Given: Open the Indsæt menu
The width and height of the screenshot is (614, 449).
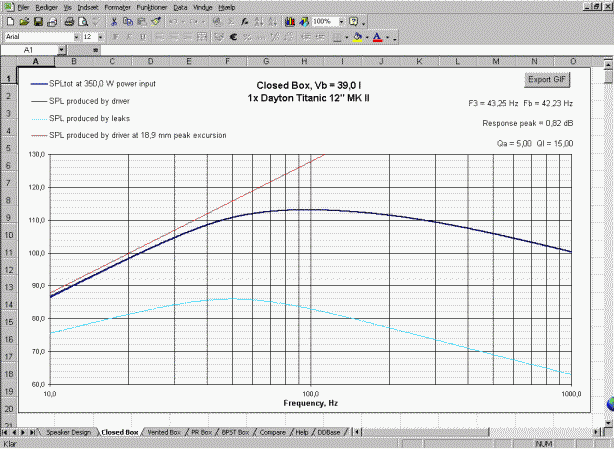Looking at the screenshot, I should tap(88, 7).
